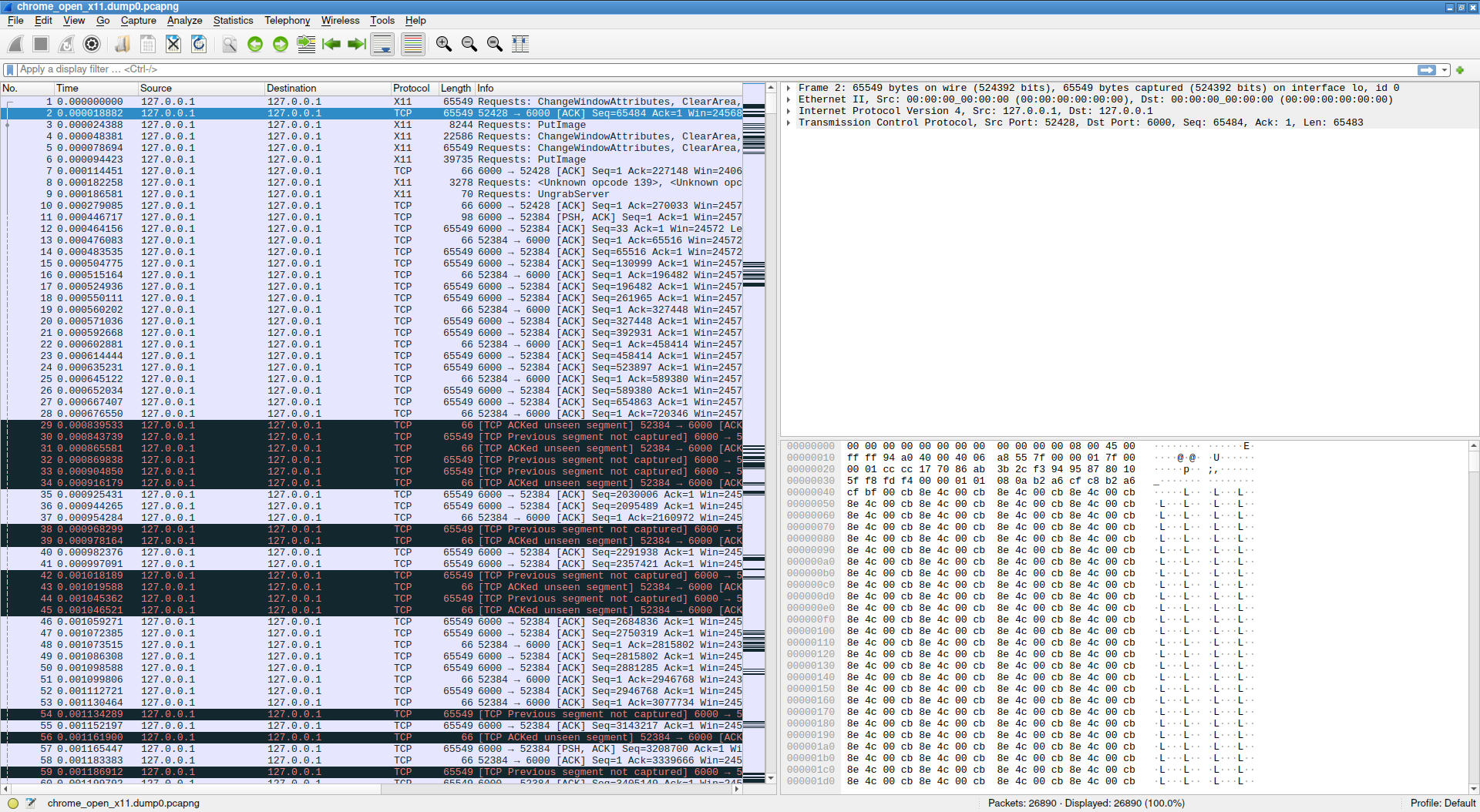Reload this capture file
The image size is (1480, 812).
(x=199, y=45)
